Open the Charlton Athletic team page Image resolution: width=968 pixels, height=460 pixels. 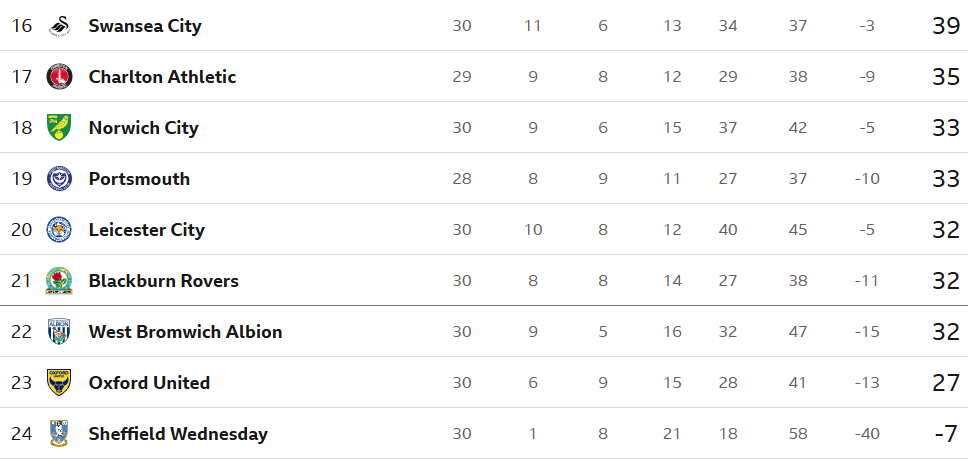pyautogui.click(x=162, y=77)
